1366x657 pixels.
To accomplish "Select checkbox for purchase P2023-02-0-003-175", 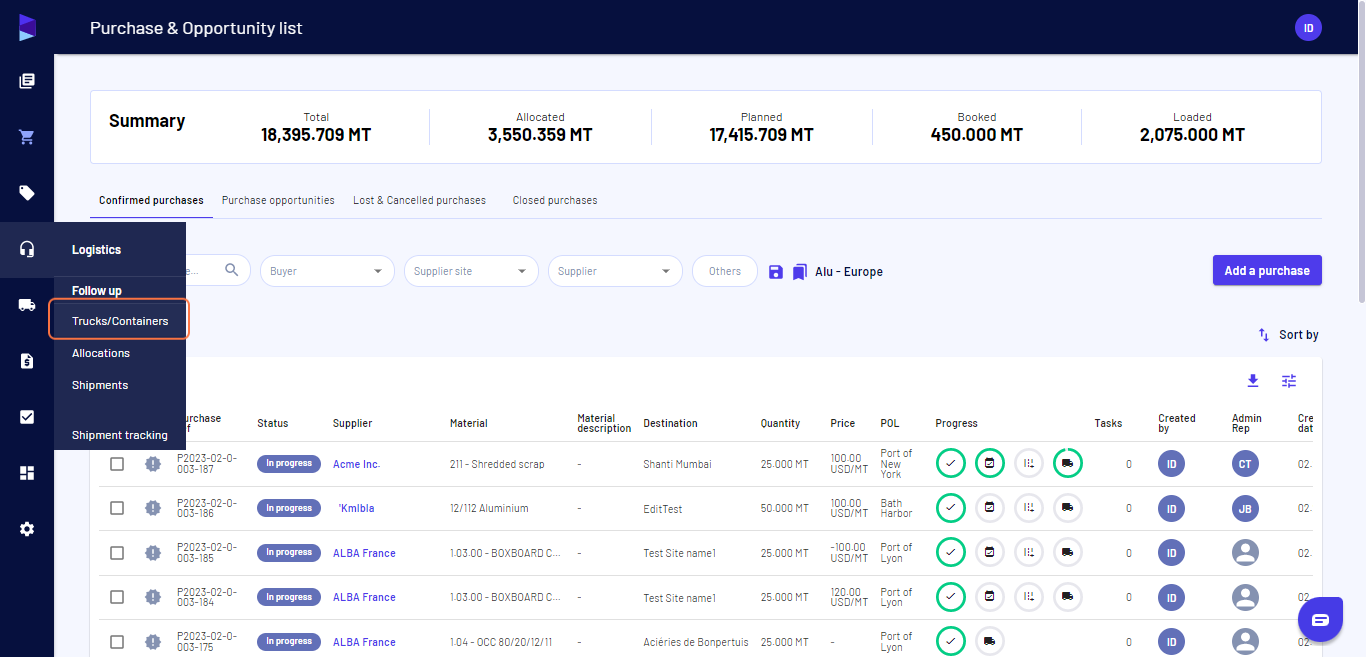I will [117, 642].
